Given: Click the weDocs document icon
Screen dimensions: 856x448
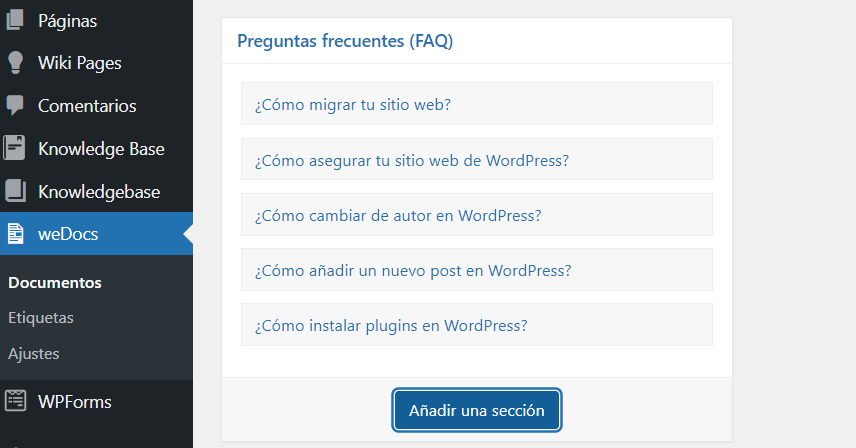Looking at the screenshot, I should point(15,234).
